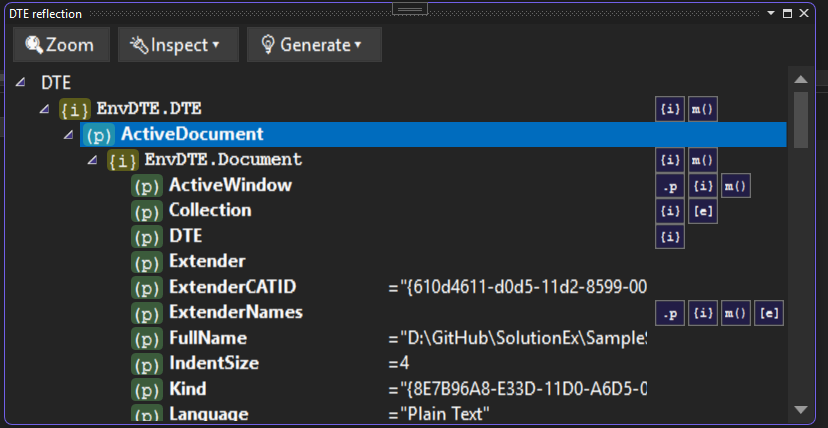Click the {i} badge on Collection row
Screen dimensions: 828x428
point(670,211)
